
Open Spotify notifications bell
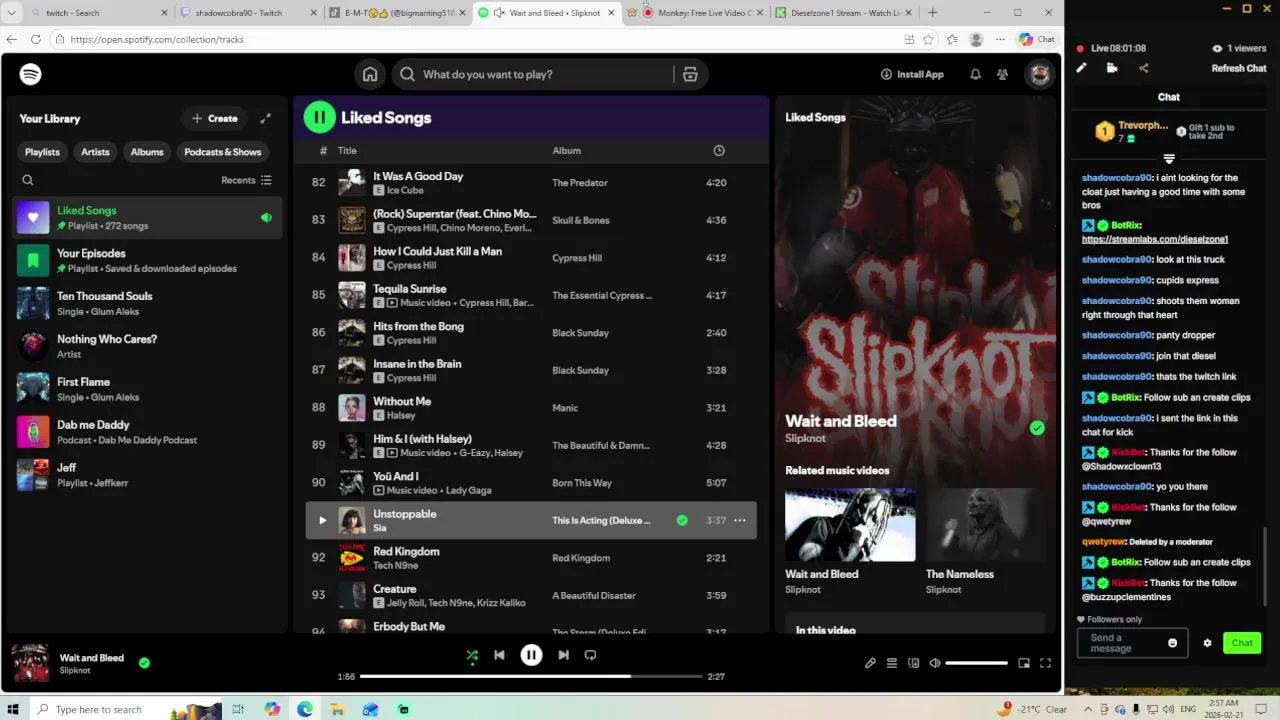(975, 74)
